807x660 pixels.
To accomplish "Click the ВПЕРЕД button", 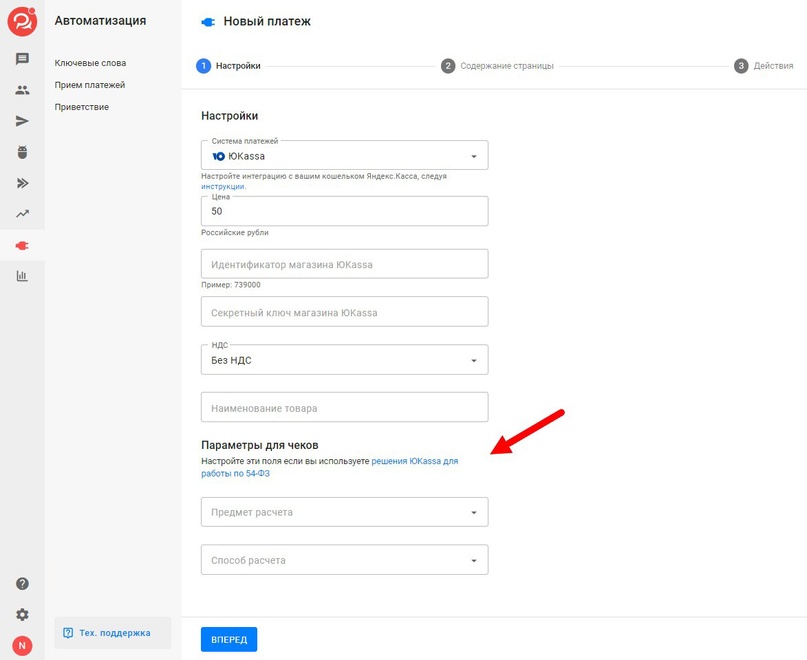I will tap(229, 639).
